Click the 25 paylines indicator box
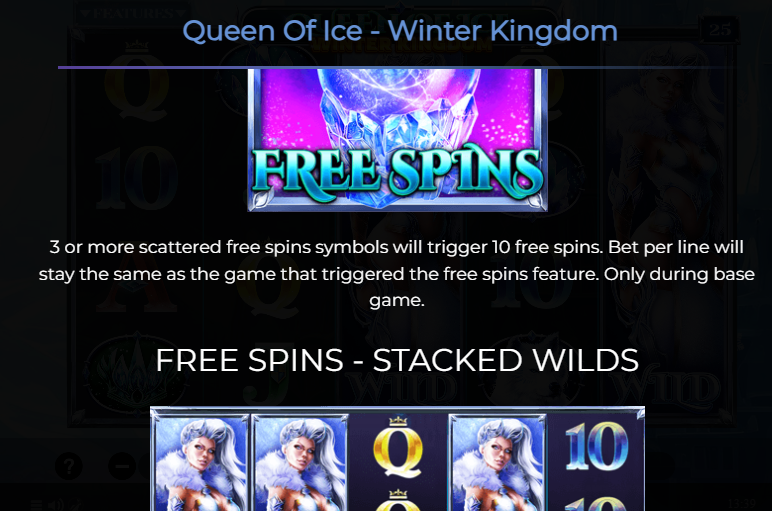This screenshot has width=772, height=511. (x=720, y=30)
